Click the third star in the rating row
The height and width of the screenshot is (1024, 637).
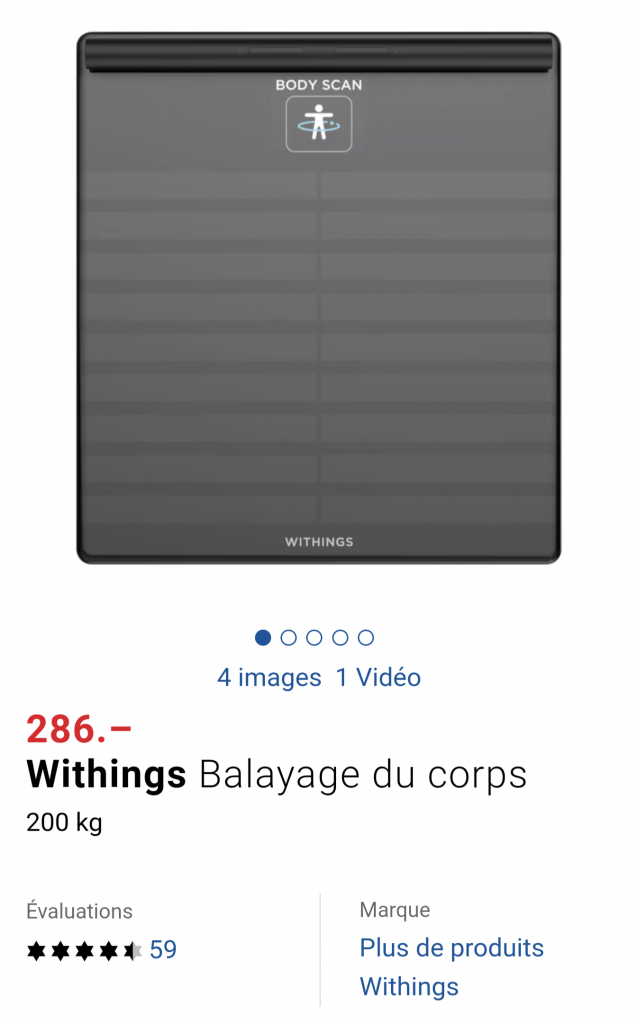pos(84,950)
